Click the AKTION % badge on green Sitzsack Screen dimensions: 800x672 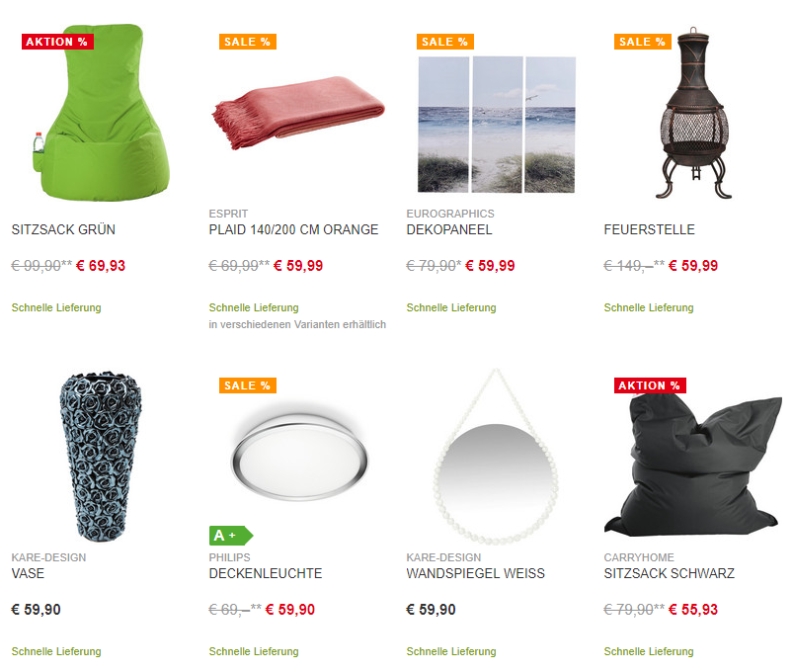pos(57,42)
